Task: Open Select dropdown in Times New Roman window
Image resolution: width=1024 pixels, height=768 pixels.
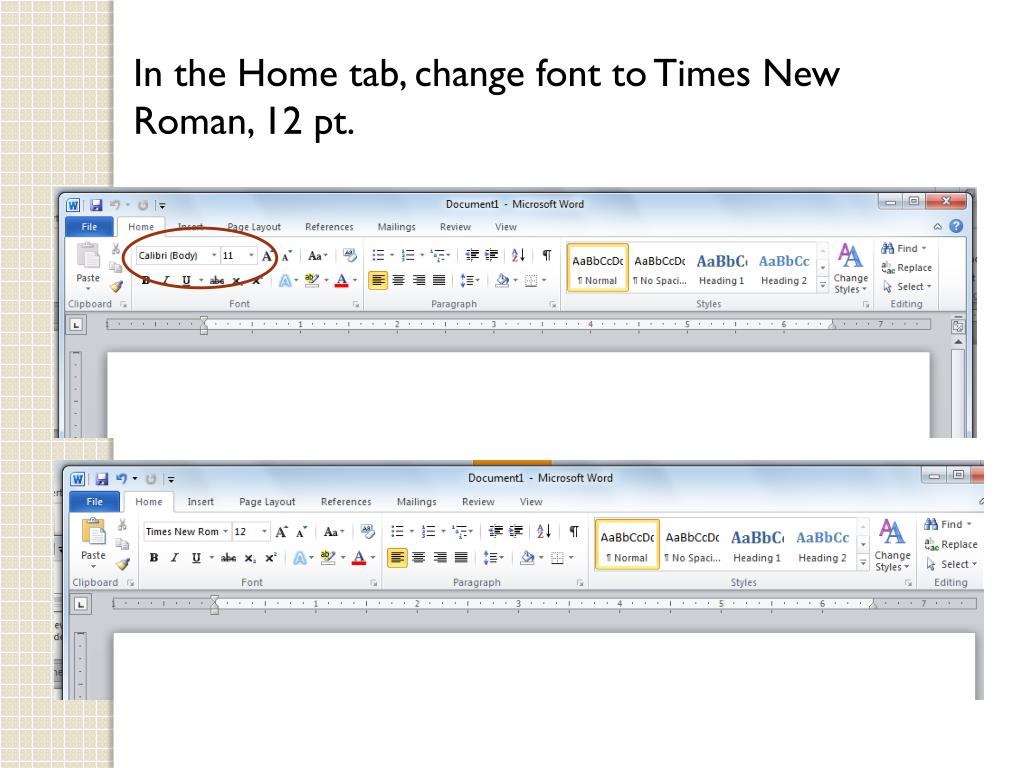Action: pyautogui.click(x=952, y=564)
